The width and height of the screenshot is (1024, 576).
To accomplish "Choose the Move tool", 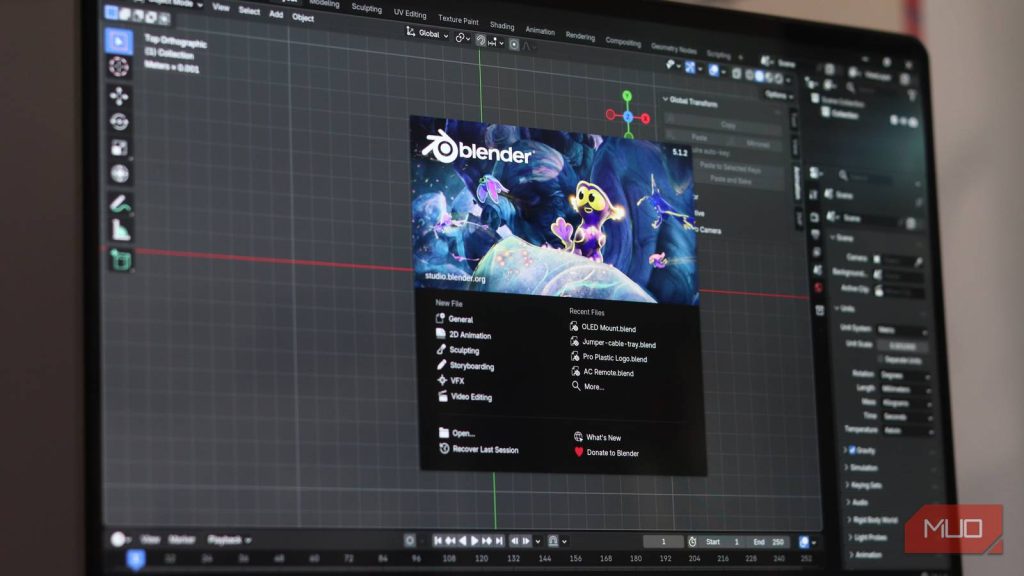I will pyautogui.click(x=119, y=96).
